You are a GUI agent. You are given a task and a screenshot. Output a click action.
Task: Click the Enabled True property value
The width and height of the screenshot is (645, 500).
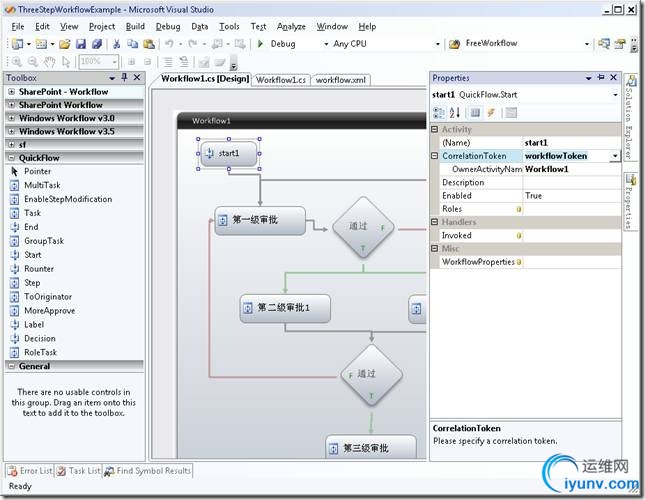(572, 196)
